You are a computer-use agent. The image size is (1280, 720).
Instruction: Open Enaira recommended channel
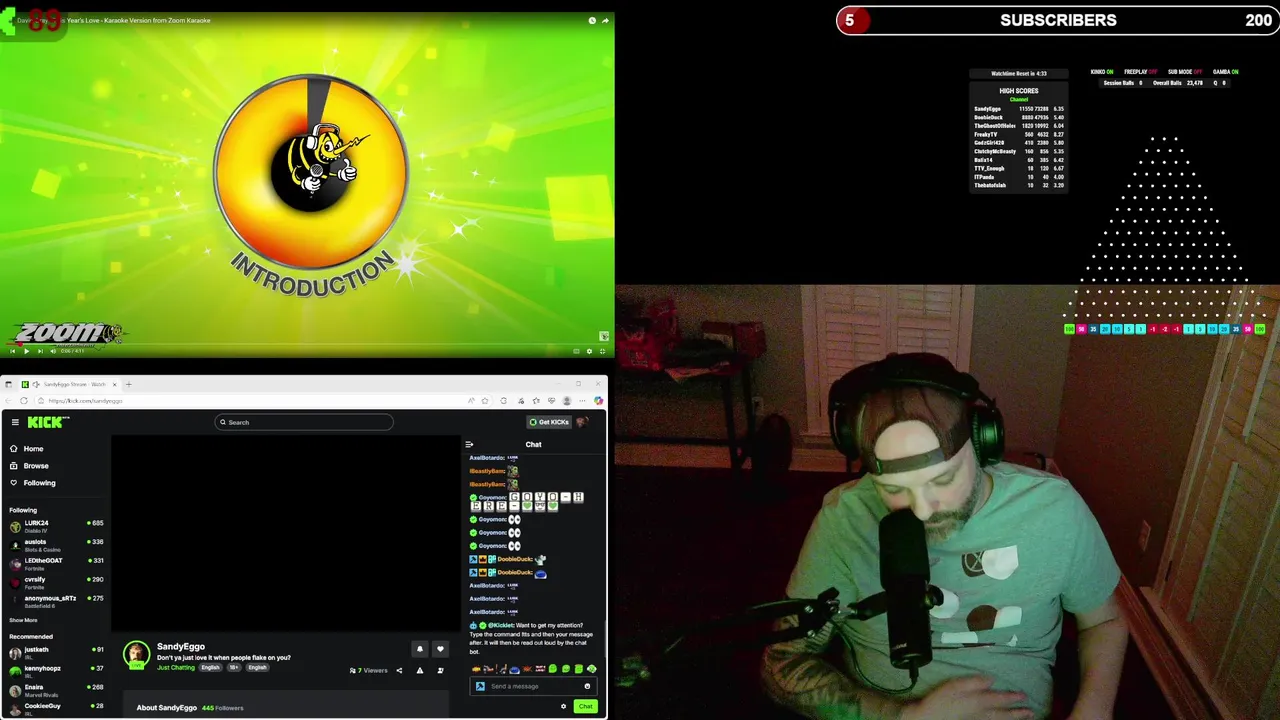(56, 690)
